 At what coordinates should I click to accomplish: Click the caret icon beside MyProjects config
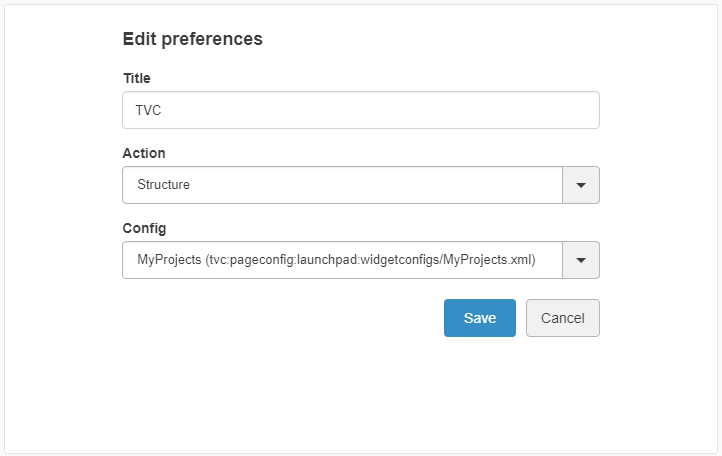click(581, 260)
